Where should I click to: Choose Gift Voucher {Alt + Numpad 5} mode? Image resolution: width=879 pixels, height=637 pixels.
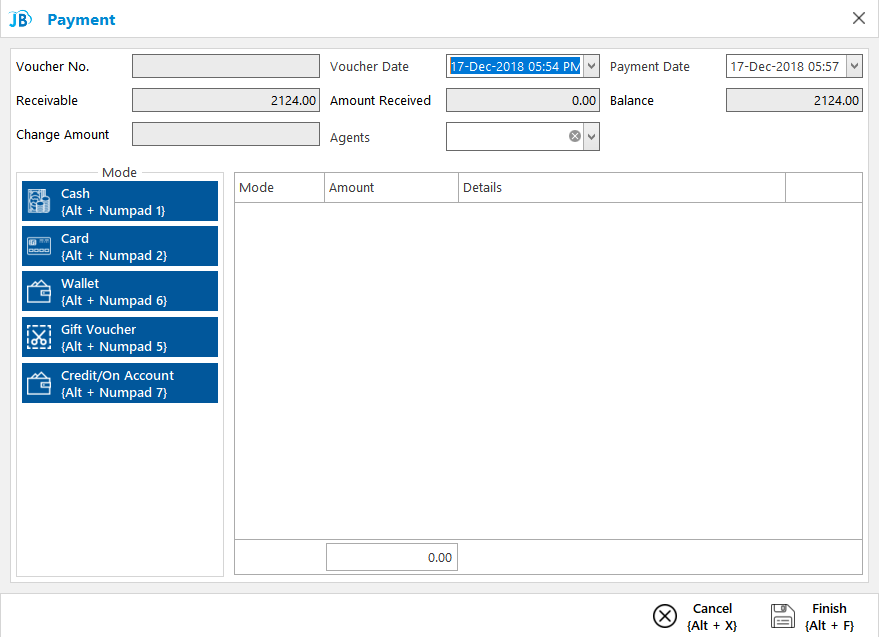click(120, 337)
